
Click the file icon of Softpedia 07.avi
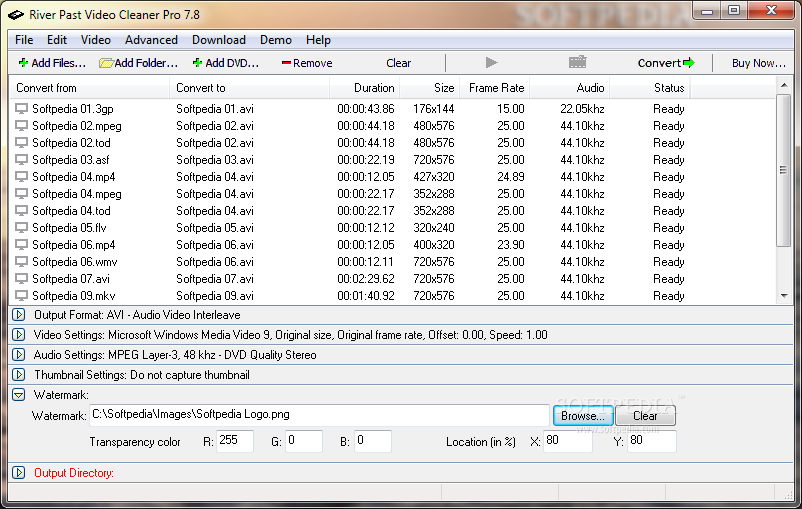tap(21, 279)
